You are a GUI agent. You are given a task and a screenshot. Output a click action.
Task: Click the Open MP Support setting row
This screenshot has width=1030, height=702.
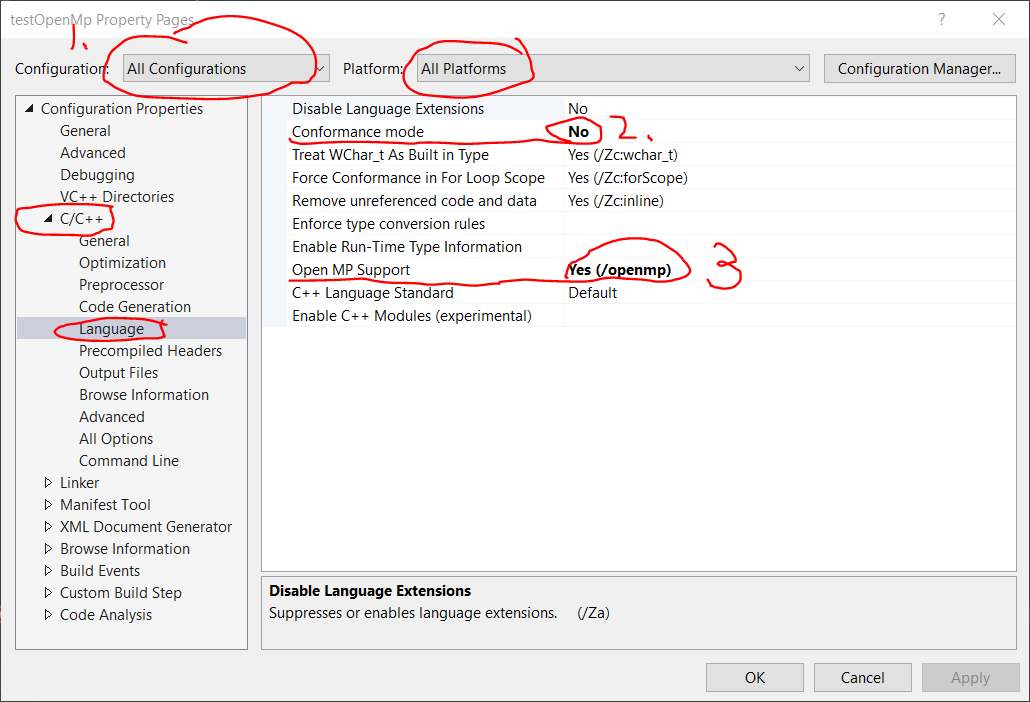349,269
